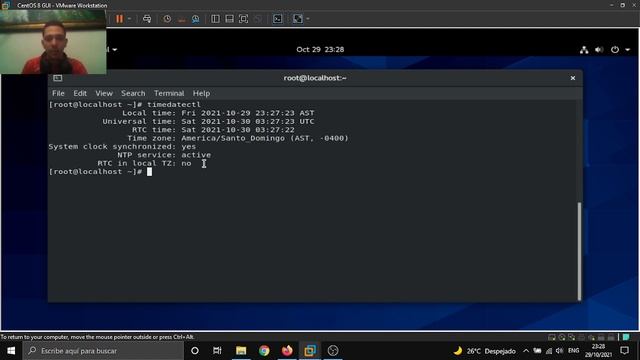Click the terminal window icon in title bar
Image resolution: width=640 pixels, height=360 pixels.
pos(58,78)
